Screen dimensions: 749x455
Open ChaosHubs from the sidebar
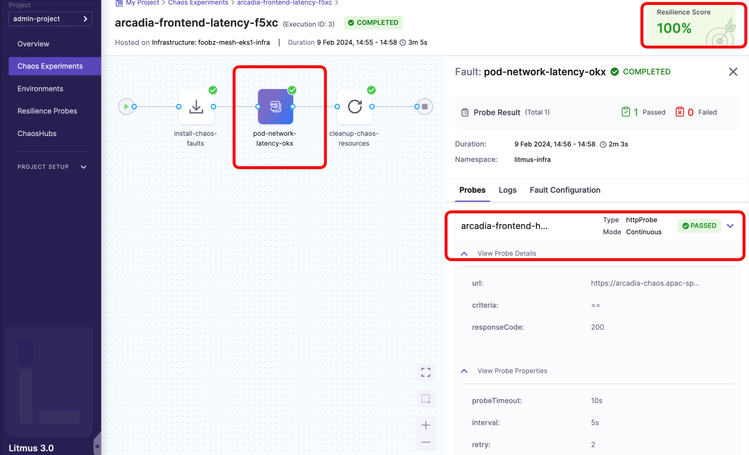37,133
